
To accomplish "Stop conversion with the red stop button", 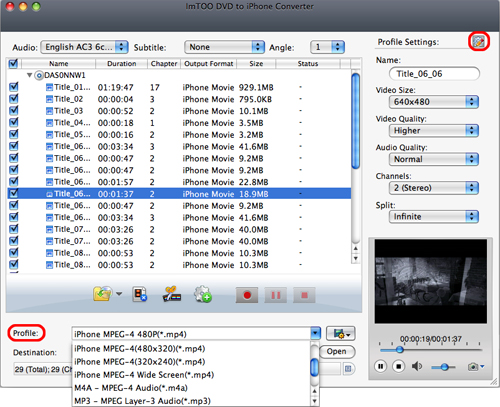I will tap(304, 295).
